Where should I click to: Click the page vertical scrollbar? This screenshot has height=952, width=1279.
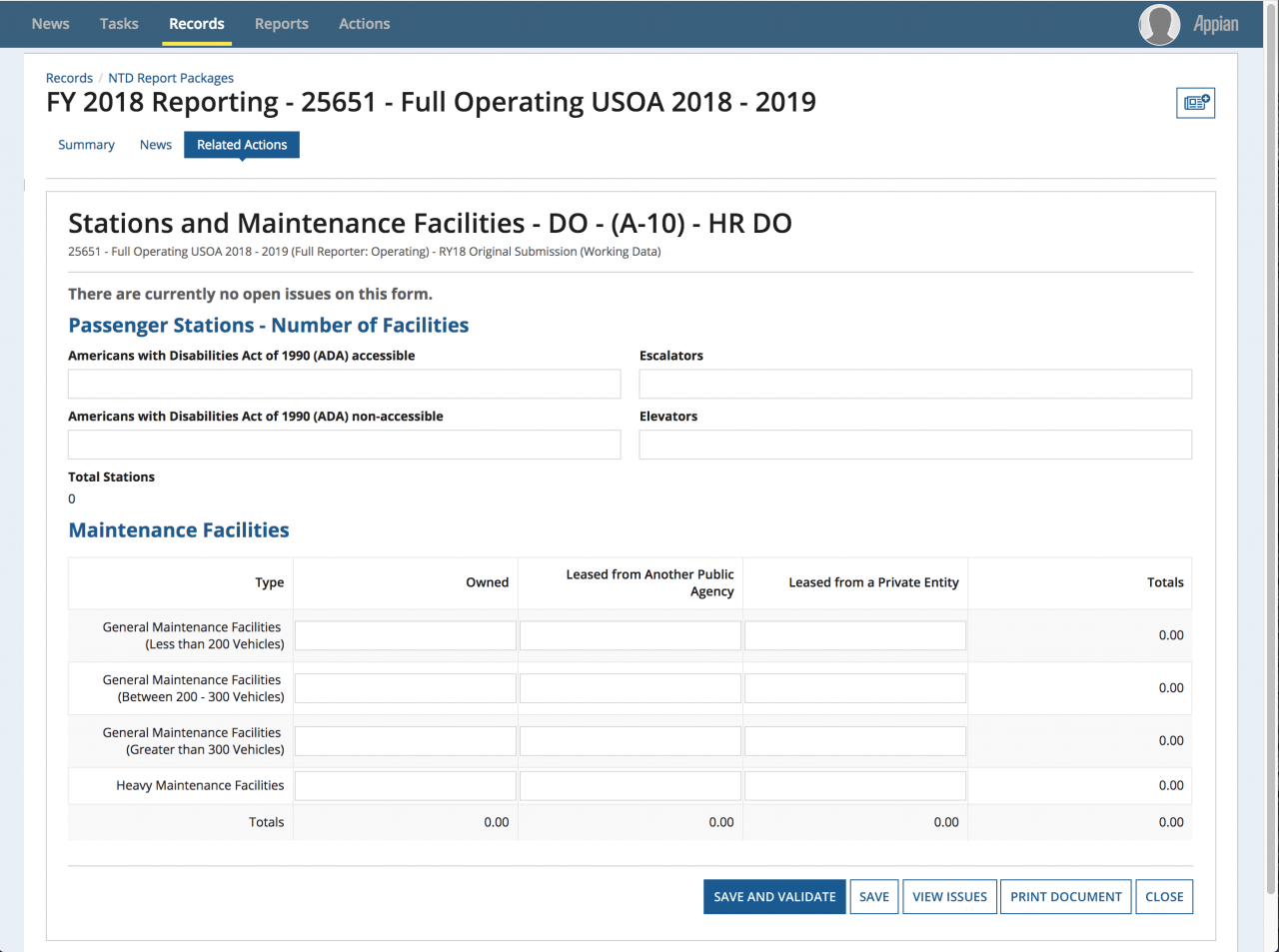click(1271, 450)
